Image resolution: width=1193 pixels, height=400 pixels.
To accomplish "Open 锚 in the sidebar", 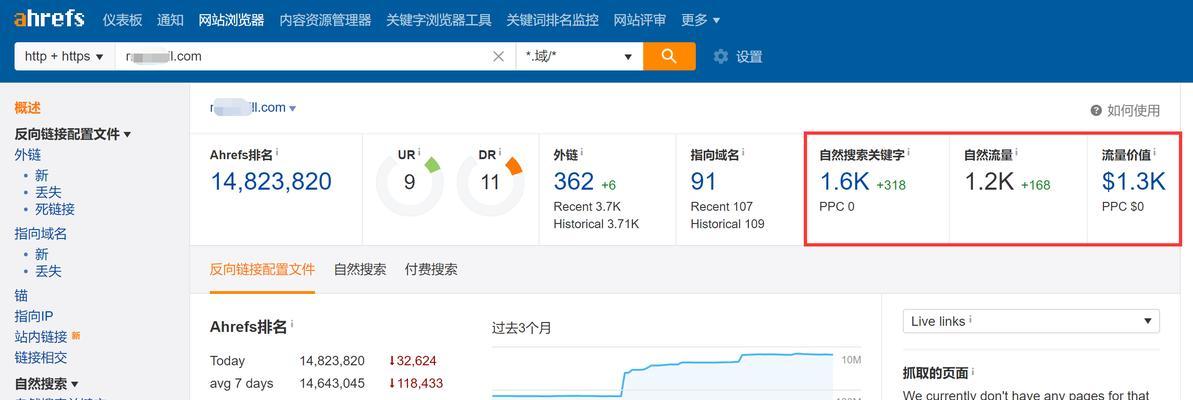I will [21, 296].
